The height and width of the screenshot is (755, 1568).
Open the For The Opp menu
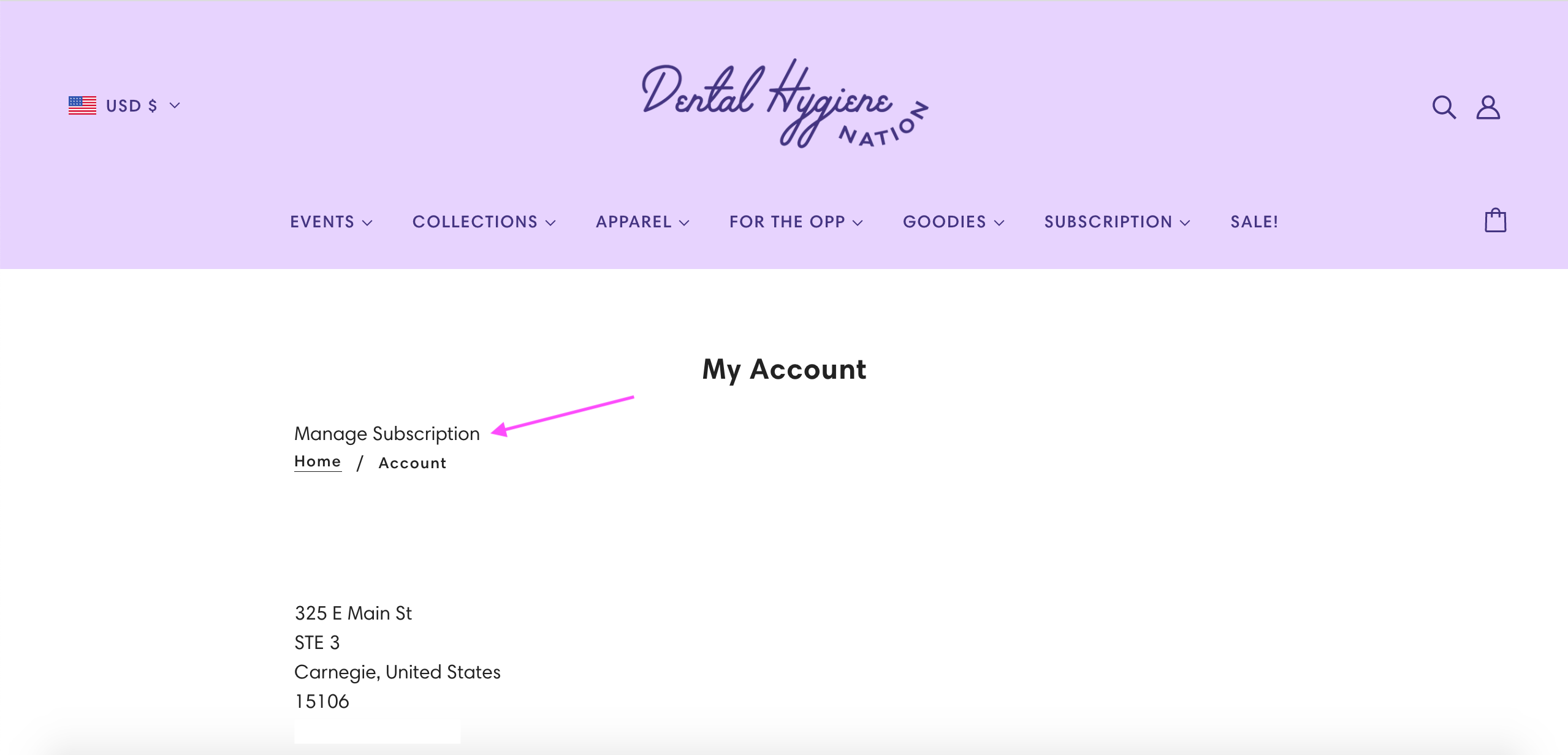796,222
